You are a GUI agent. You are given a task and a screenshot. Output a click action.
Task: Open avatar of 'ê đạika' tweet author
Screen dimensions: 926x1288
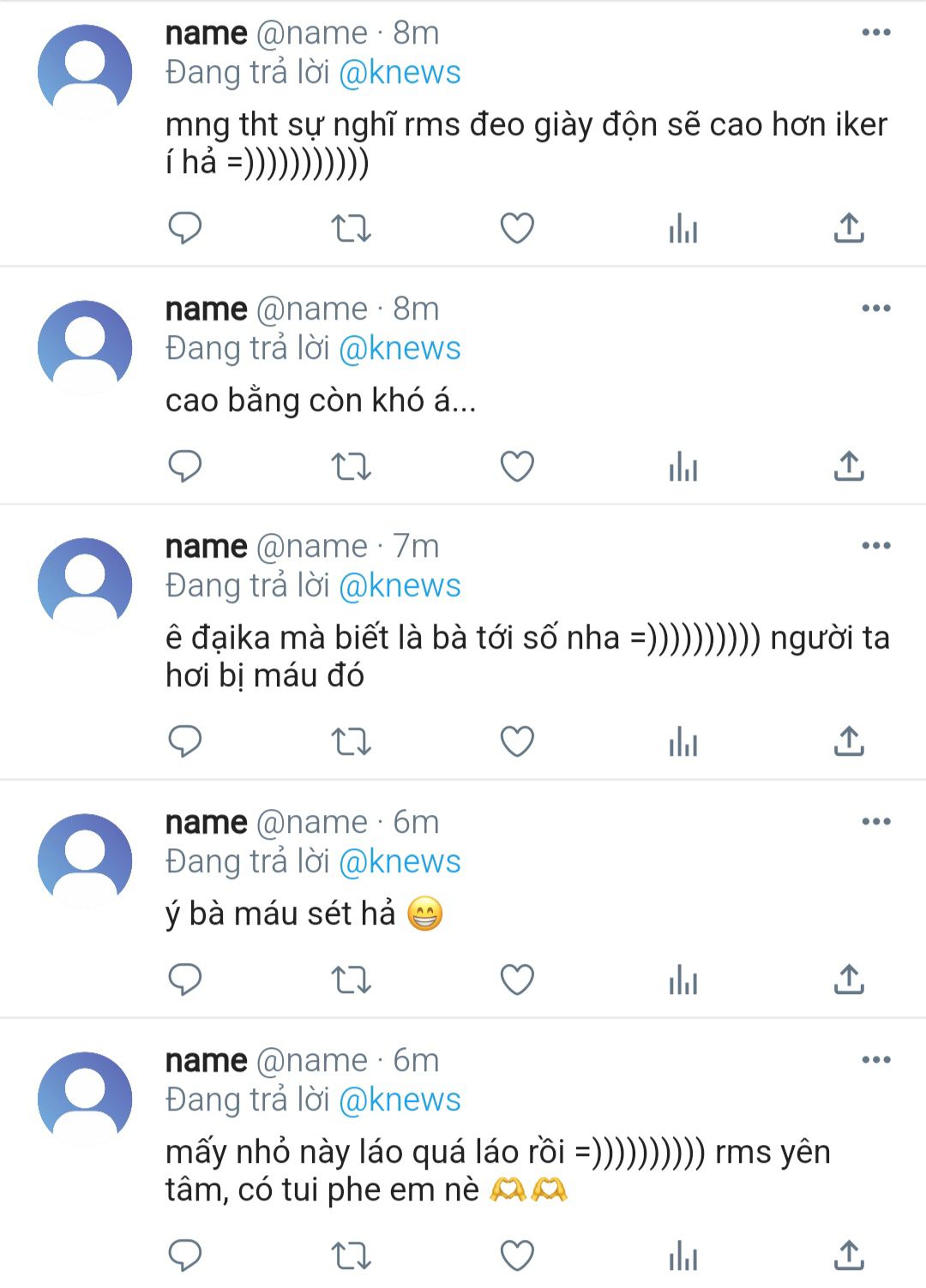pos(85,584)
